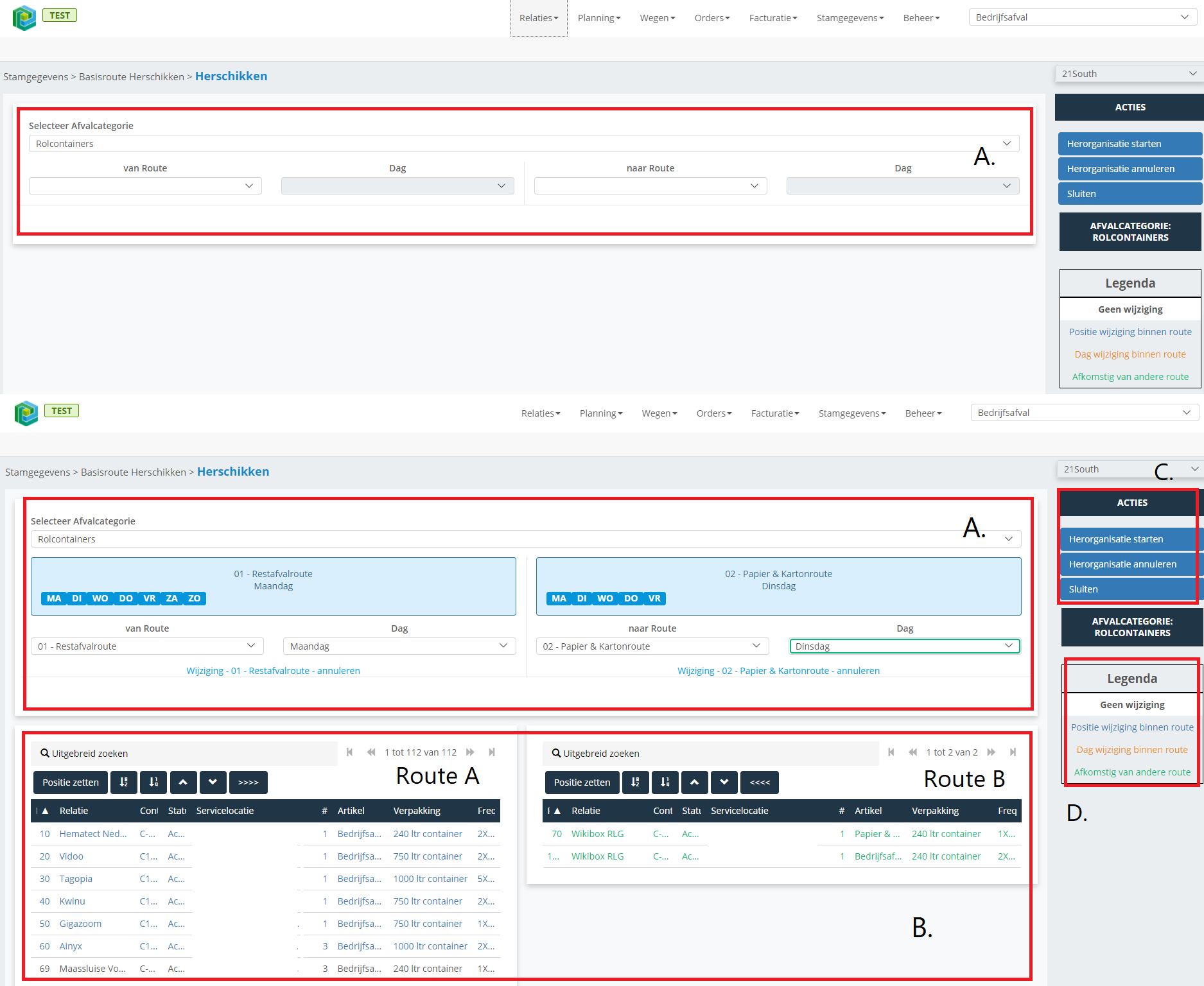Viewport: 1204px width, 986px height.
Task: Move selection up with Route B up-arrow button
Action: click(x=695, y=782)
